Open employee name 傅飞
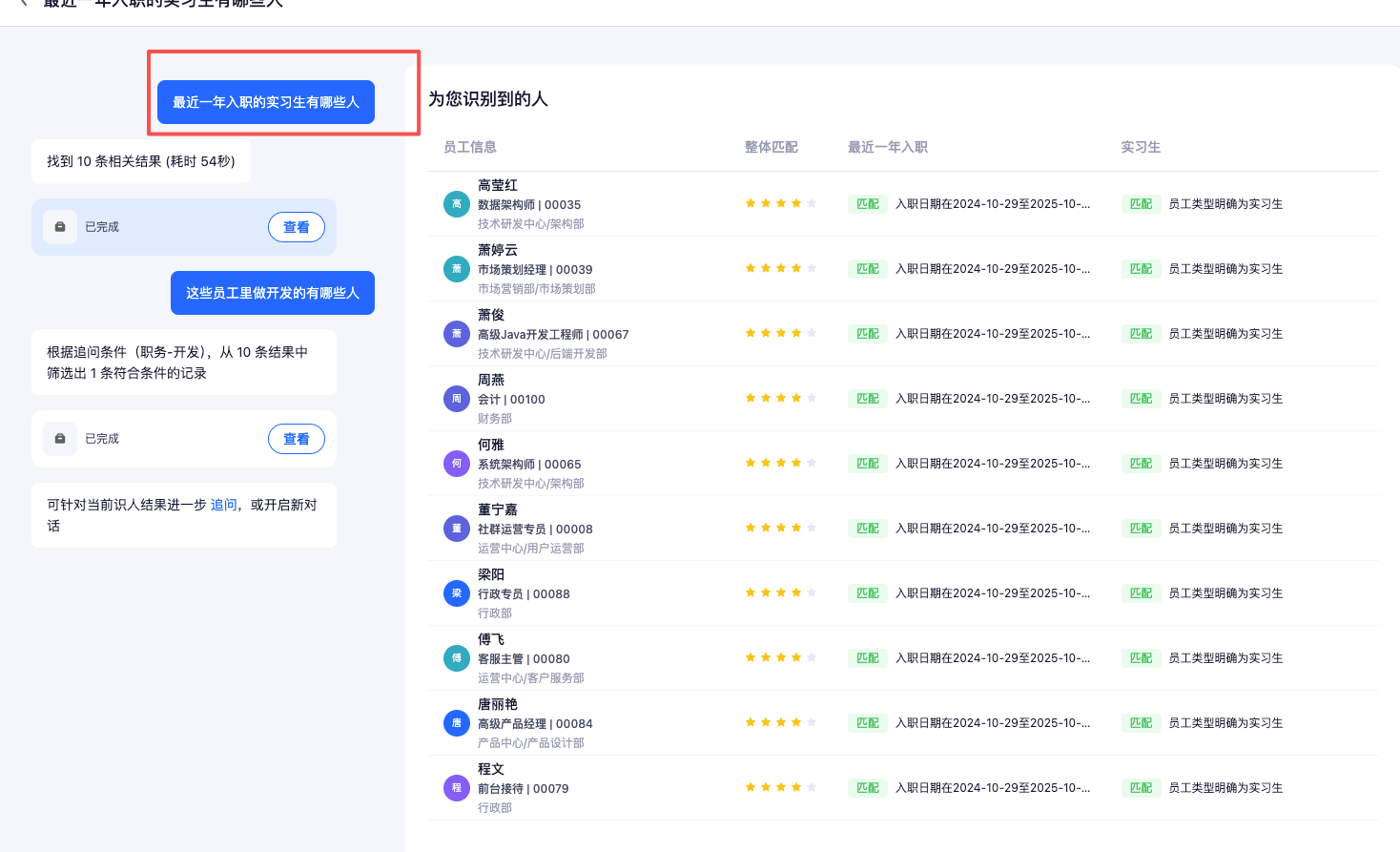1400x852 pixels. pos(491,639)
